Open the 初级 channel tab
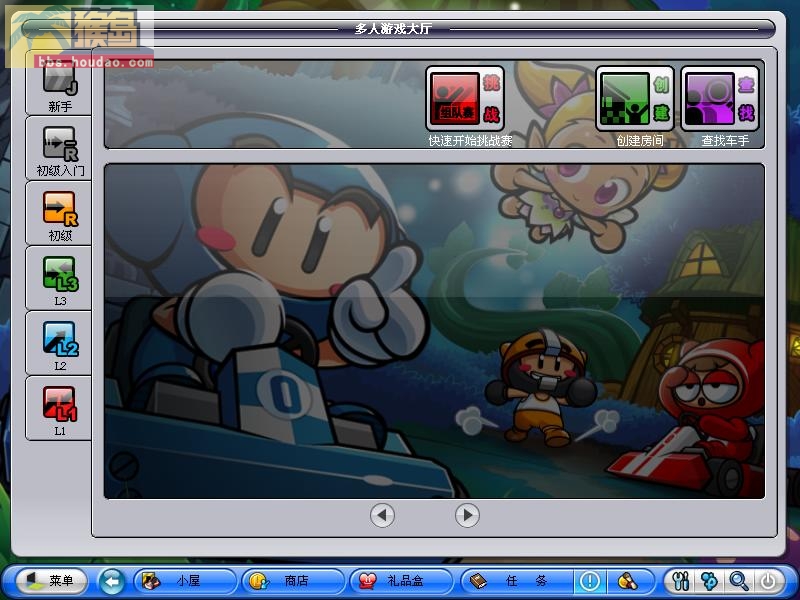 [59, 213]
